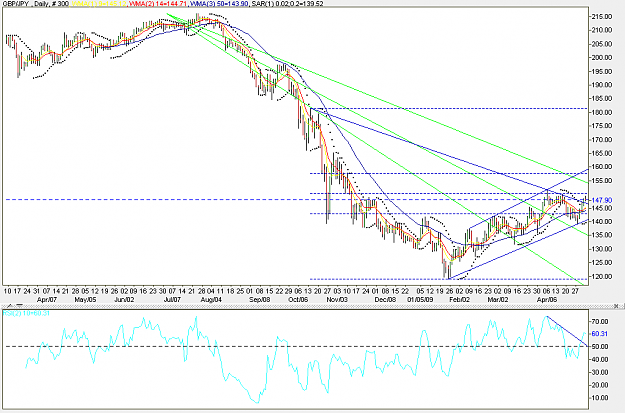The image size is (625, 413).
Task: Click the 30.00 RSI axis label
Action: tap(600, 372)
